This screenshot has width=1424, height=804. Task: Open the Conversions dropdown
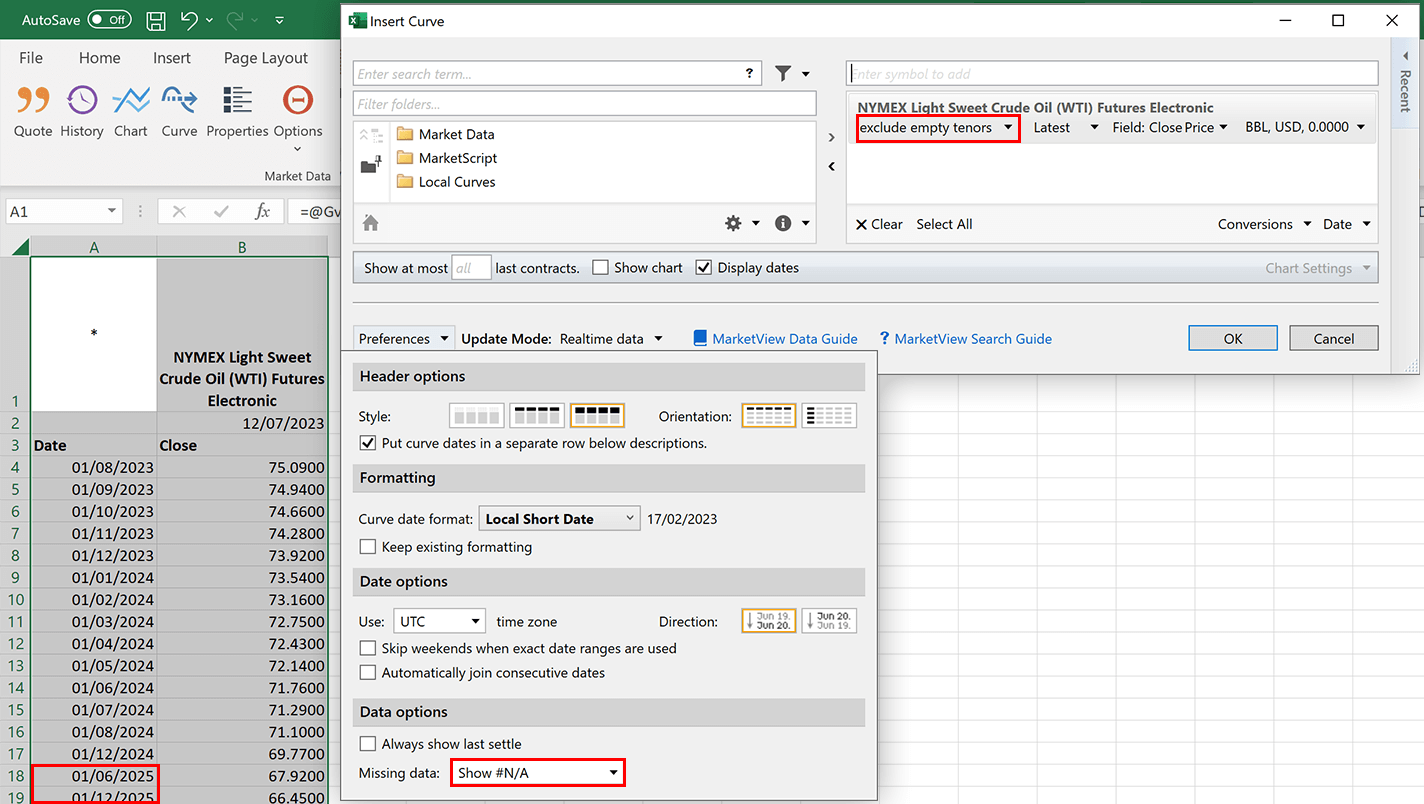click(1265, 224)
